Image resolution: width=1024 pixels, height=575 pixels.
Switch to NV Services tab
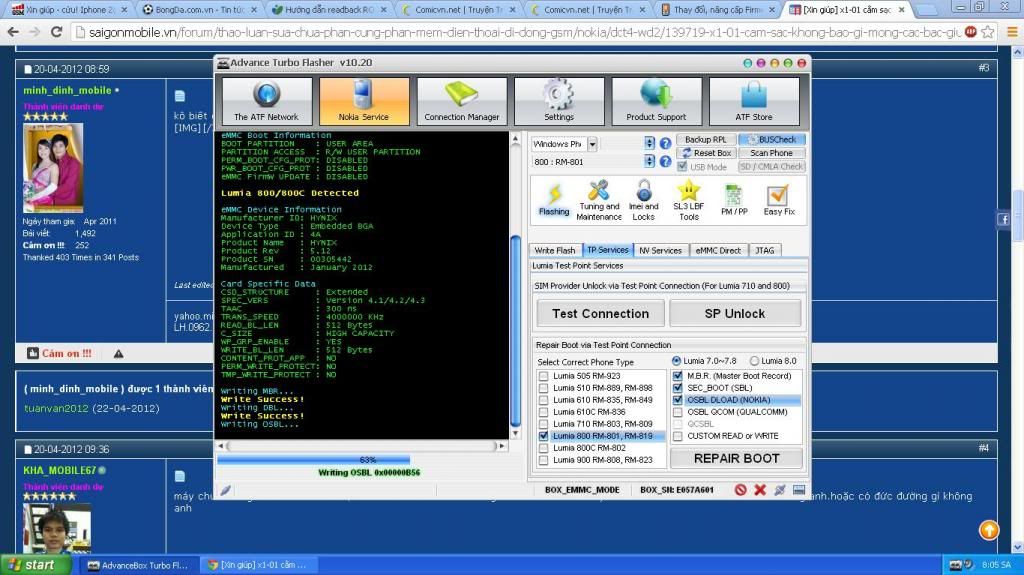click(660, 250)
